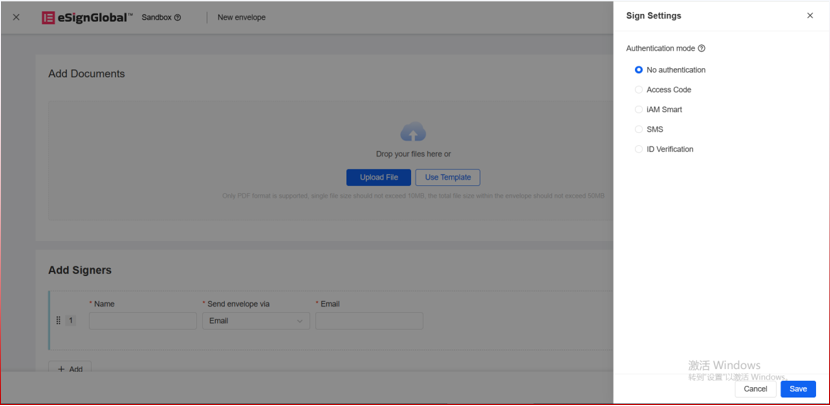Choose Access Code authentication
Screen dimensions: 830x406
(639, 90)
